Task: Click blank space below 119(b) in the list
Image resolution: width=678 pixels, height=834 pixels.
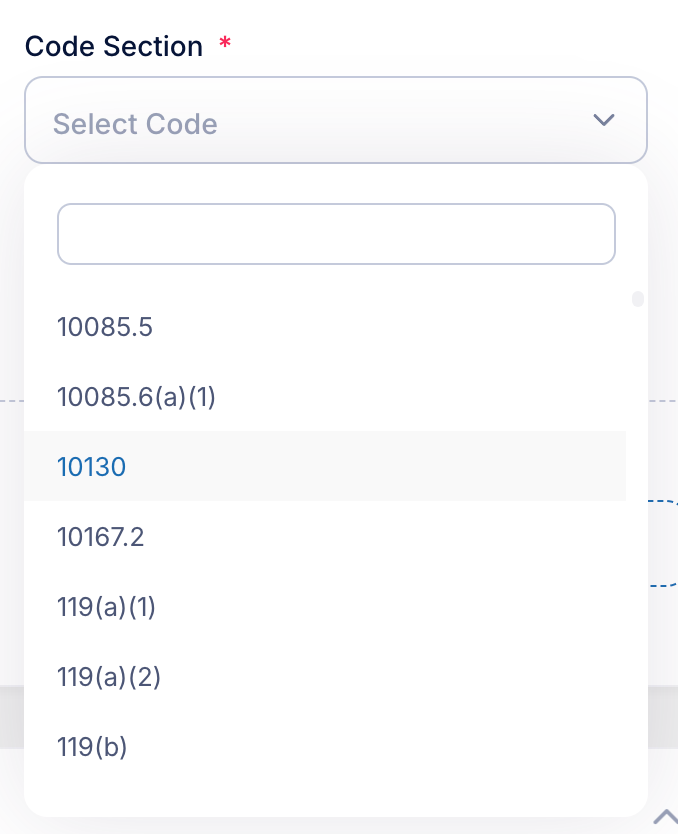Action: [325, 798]
